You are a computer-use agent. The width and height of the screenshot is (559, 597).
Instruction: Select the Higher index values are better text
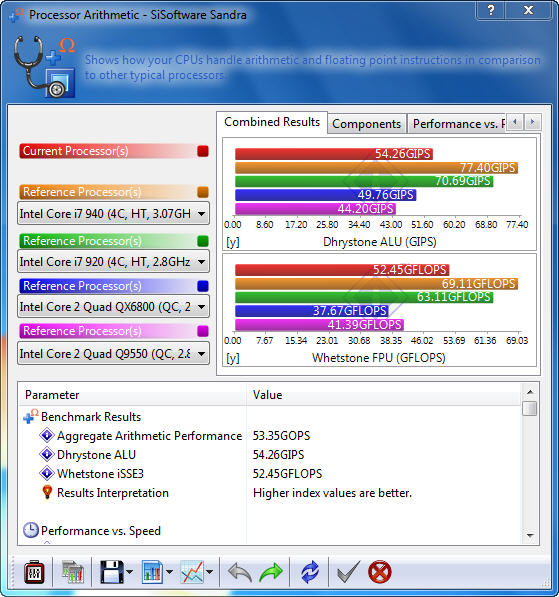click(332, 493)
